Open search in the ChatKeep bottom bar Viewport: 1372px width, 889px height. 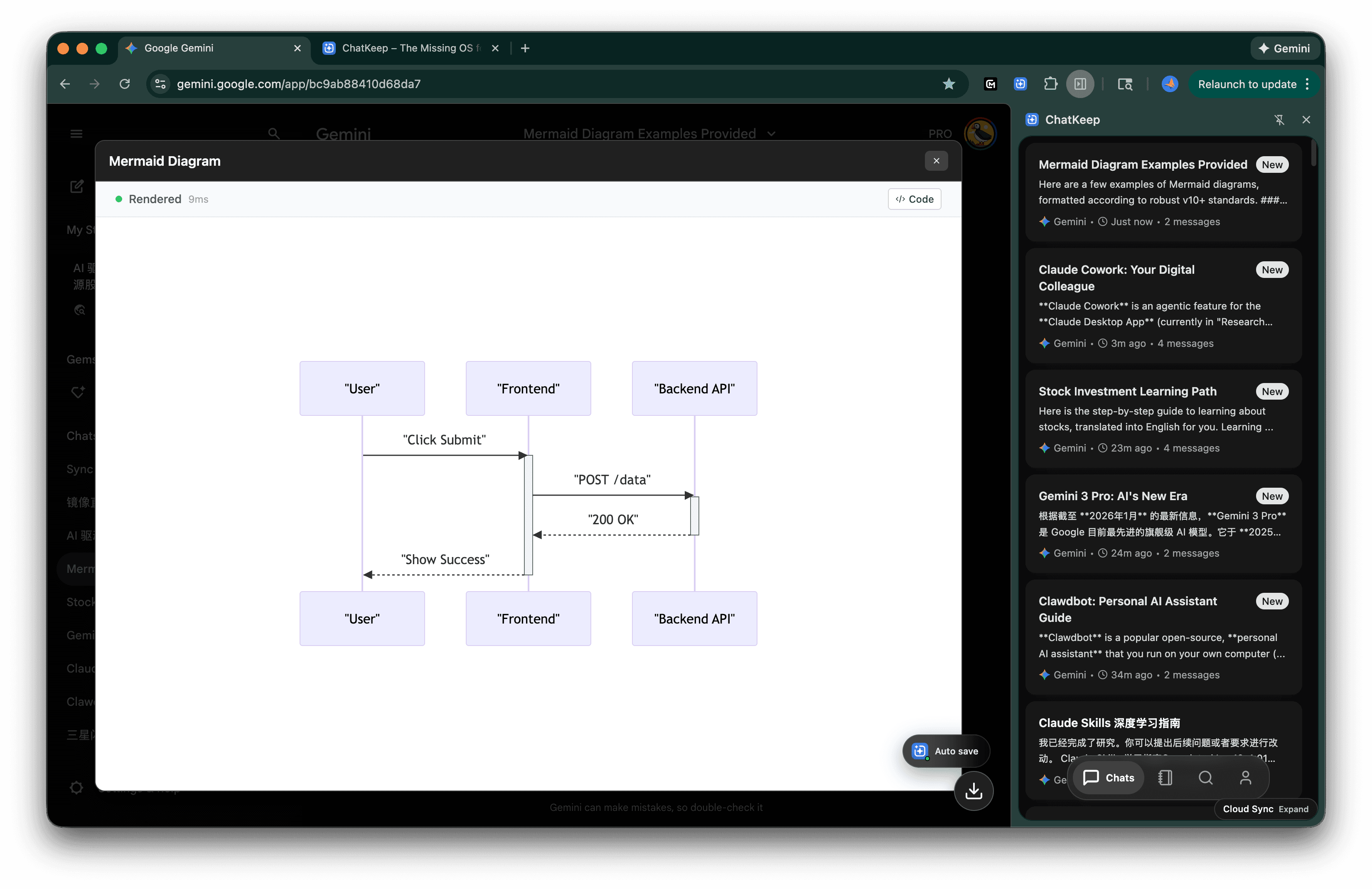(x=1205, y=778)
